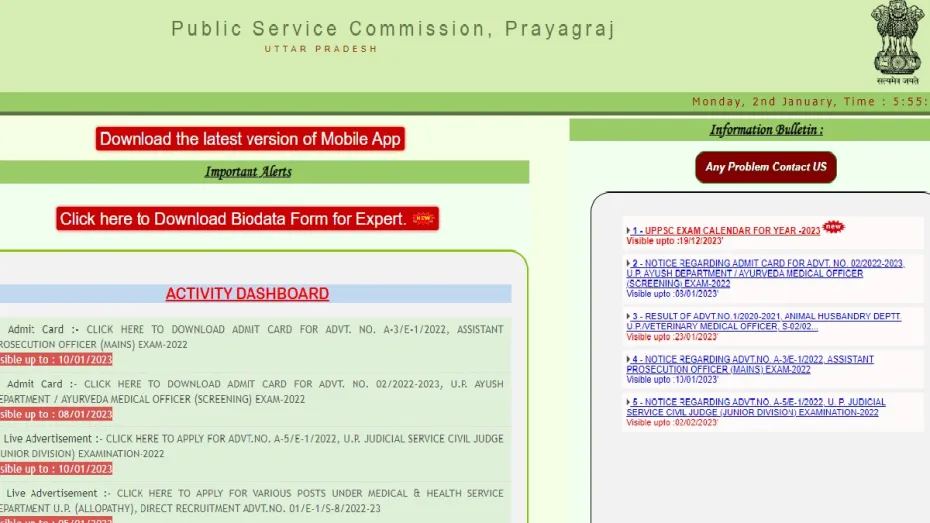Click the new badge beside Biodata Form

tap(423, 218)
